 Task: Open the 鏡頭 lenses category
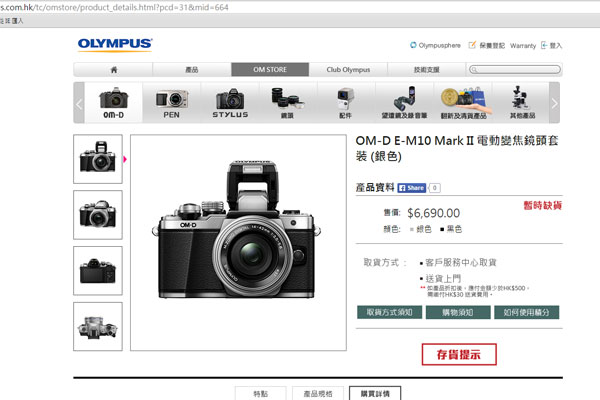pos(288,103)
